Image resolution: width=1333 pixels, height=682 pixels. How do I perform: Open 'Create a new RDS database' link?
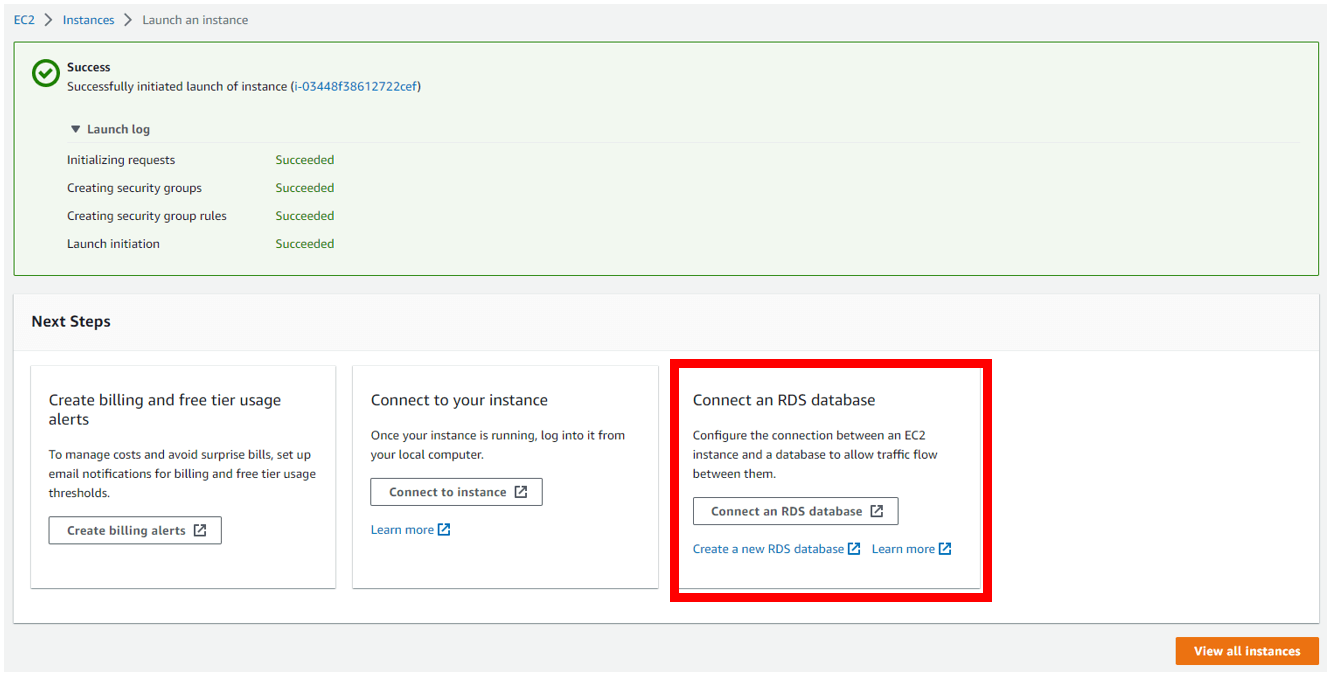click(x=768, y=549)
